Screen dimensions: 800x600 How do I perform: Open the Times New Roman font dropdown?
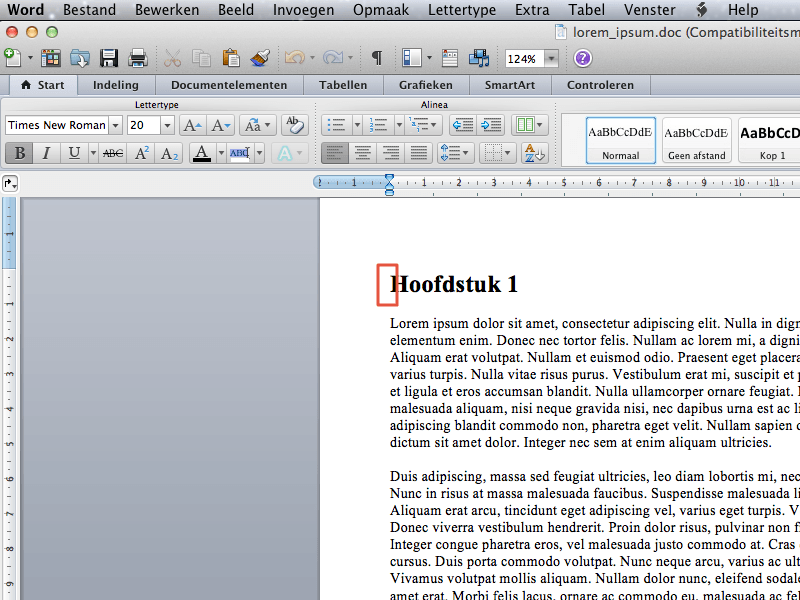pos(116,125)
